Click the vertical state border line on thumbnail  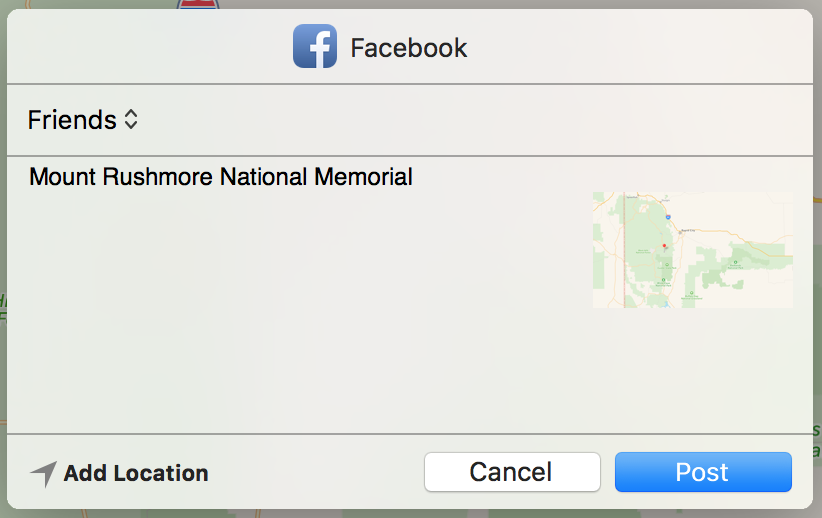tap(624, 250)
